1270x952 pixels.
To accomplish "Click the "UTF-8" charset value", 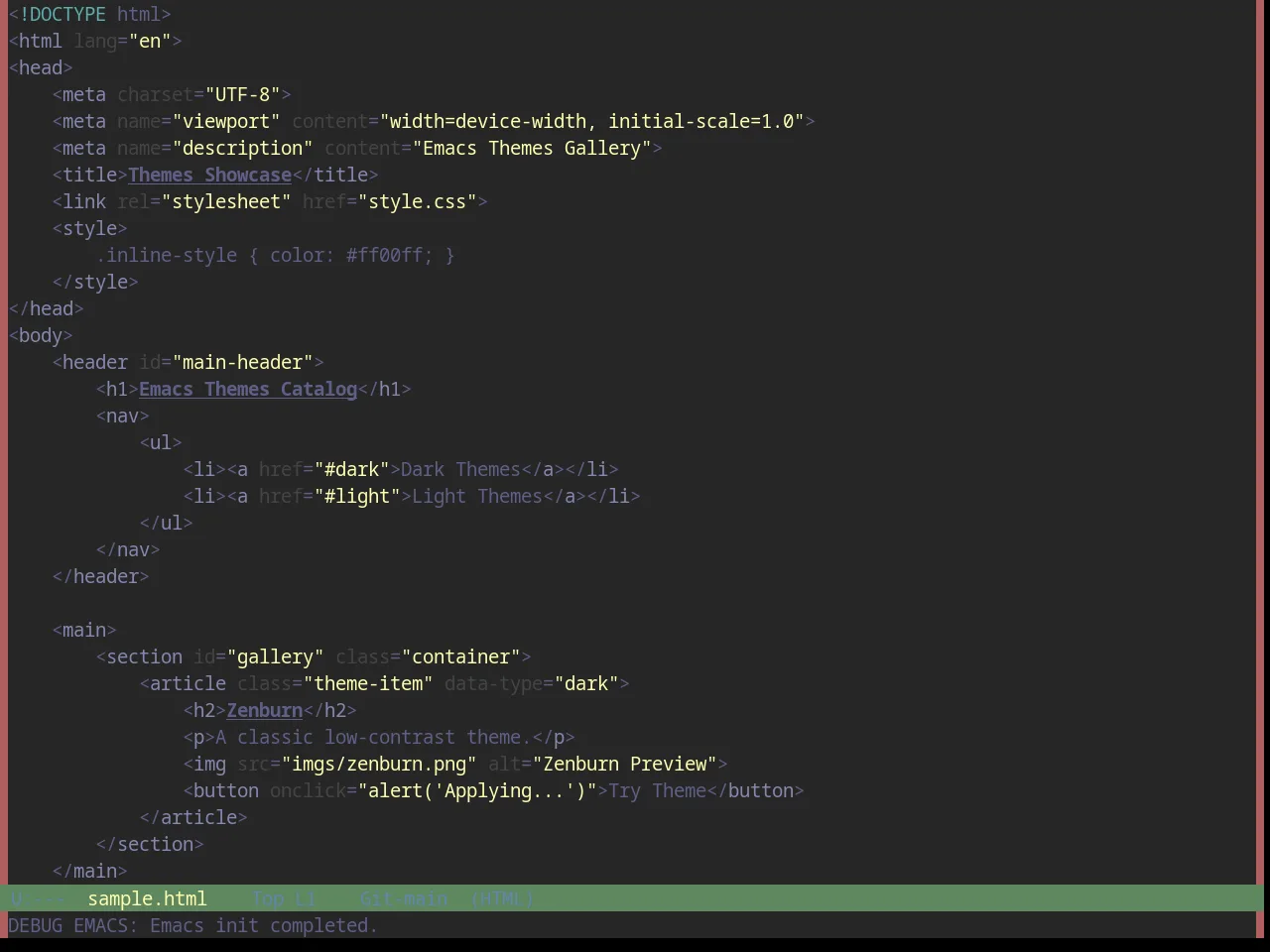I will coord(242,94).
